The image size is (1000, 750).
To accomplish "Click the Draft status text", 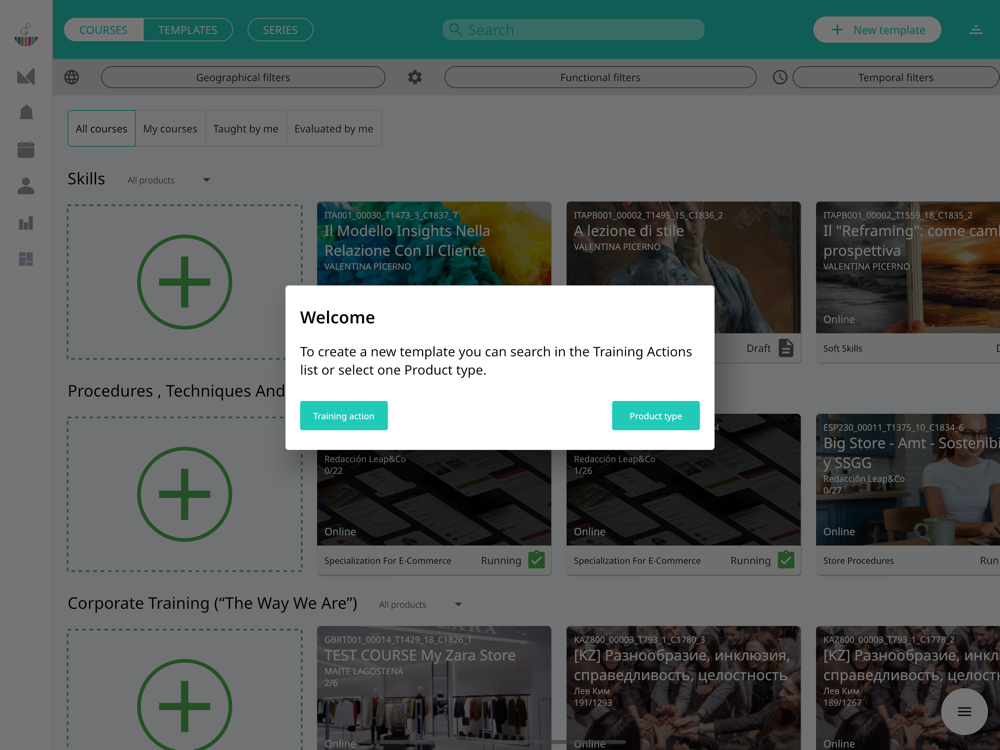I will point(758,348).
